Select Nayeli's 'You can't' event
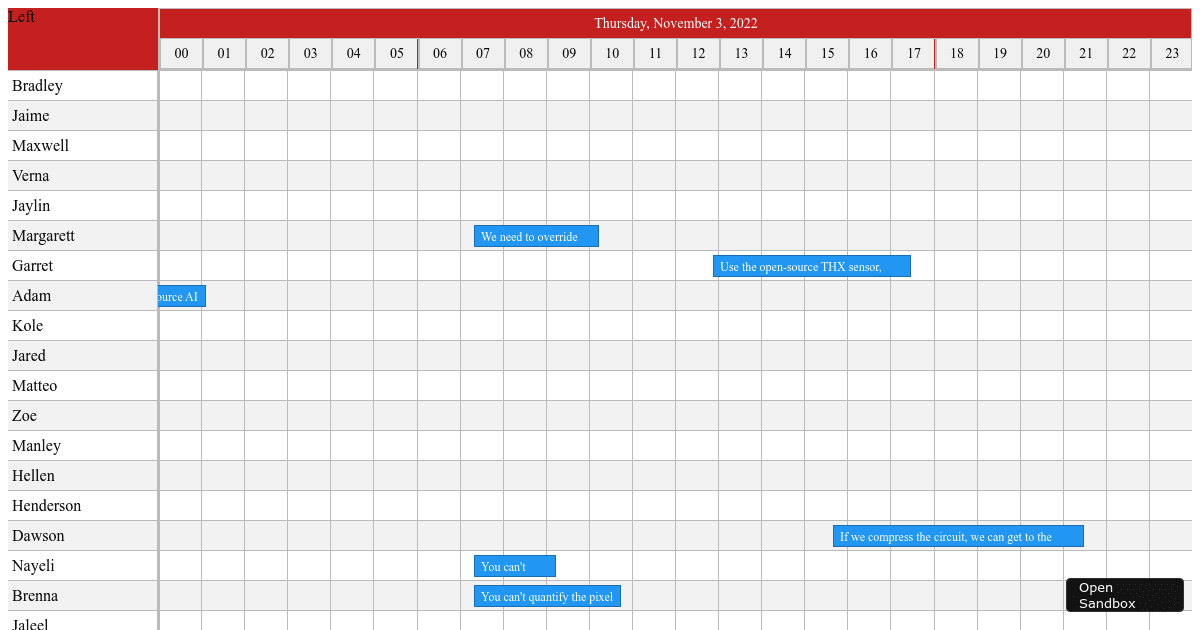1200x630 pixels. click(515, 566)
